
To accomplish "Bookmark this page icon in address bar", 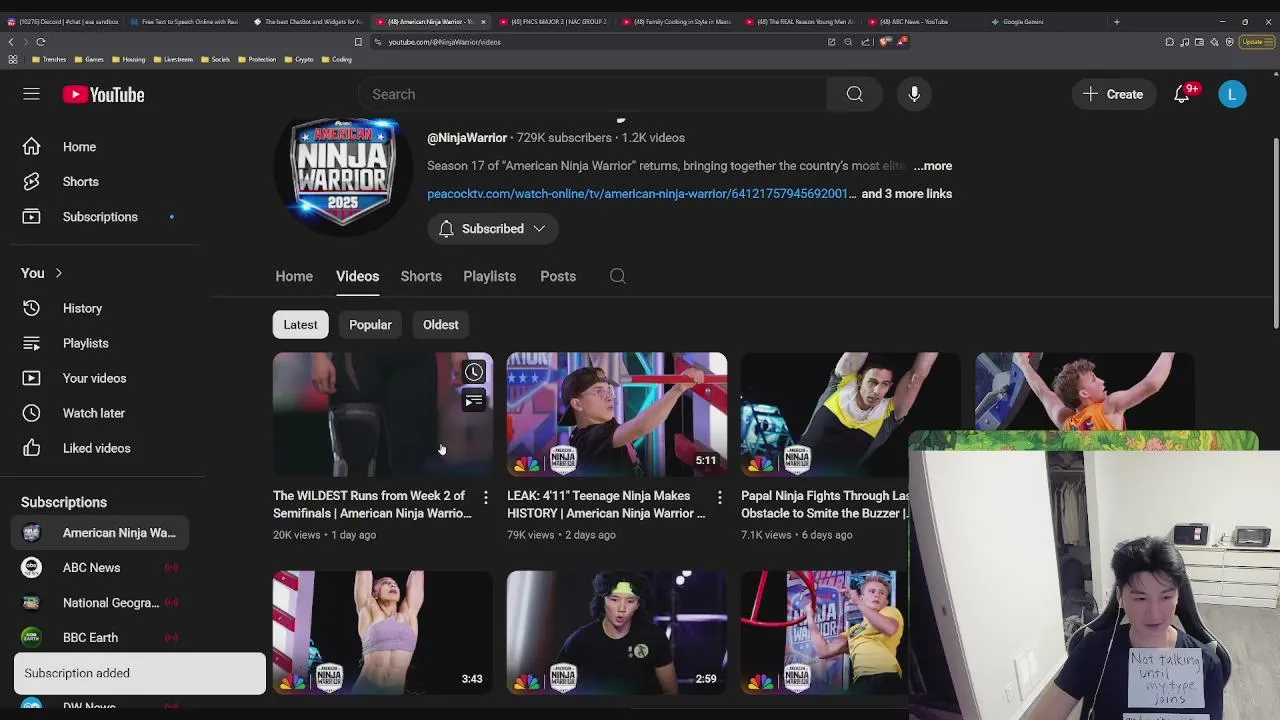I will click(358, 42).
